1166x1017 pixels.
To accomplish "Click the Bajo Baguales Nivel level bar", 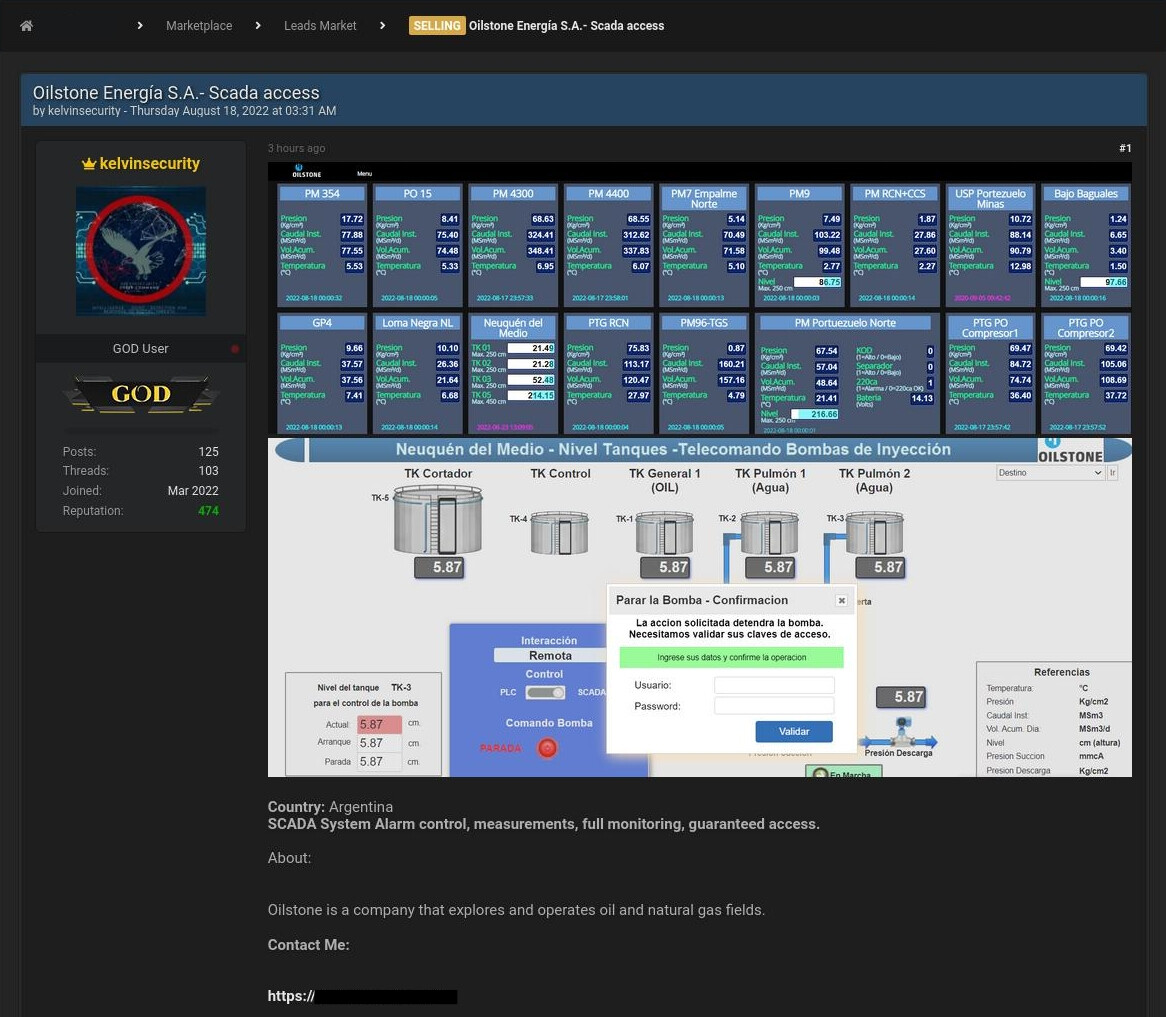I will pyautogui.click(x=1104, y=282).
